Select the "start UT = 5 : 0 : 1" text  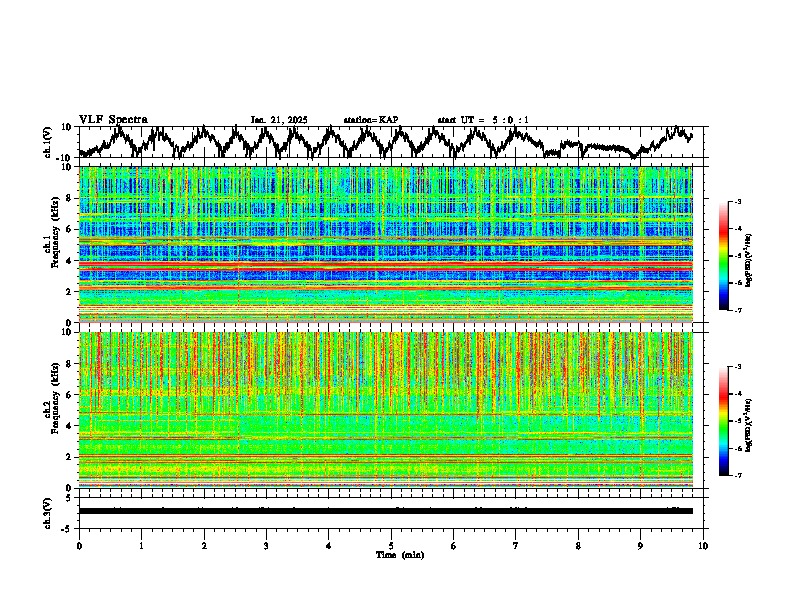point(483,120)
